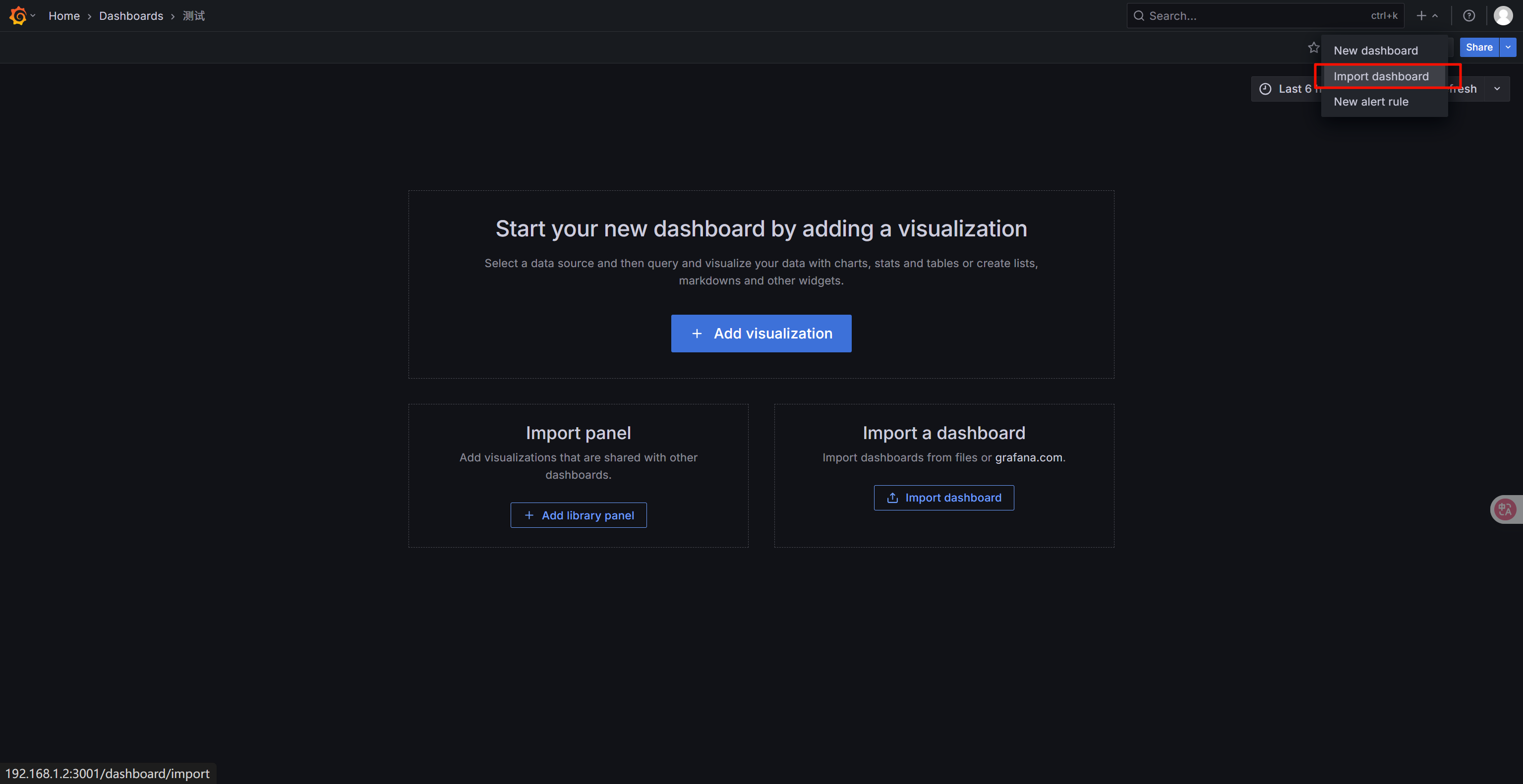Open the grafana.com link
This screenshot has height=784, width=1523.
pos(1028,457)
